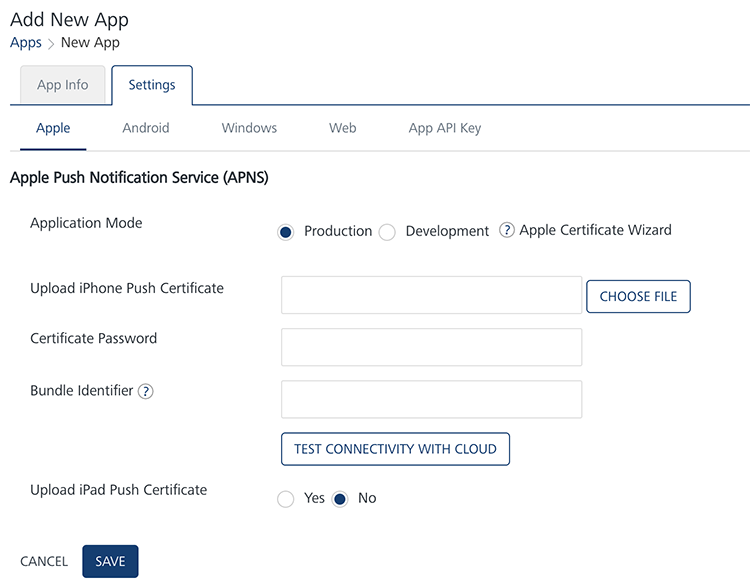Switch to the App Info tab
Image resolution: width=750 pixels, height=586 pixels.
(x=63, y=85)
